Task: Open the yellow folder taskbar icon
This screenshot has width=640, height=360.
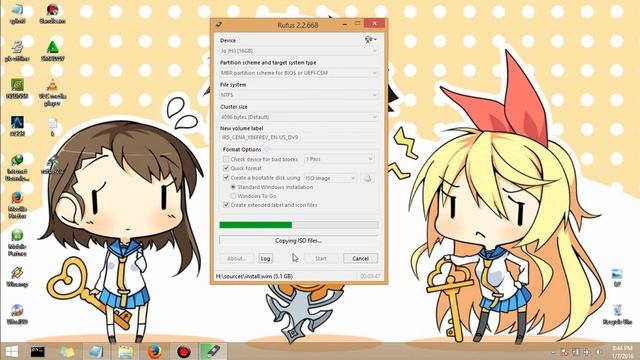Action: tap(125, 351)
